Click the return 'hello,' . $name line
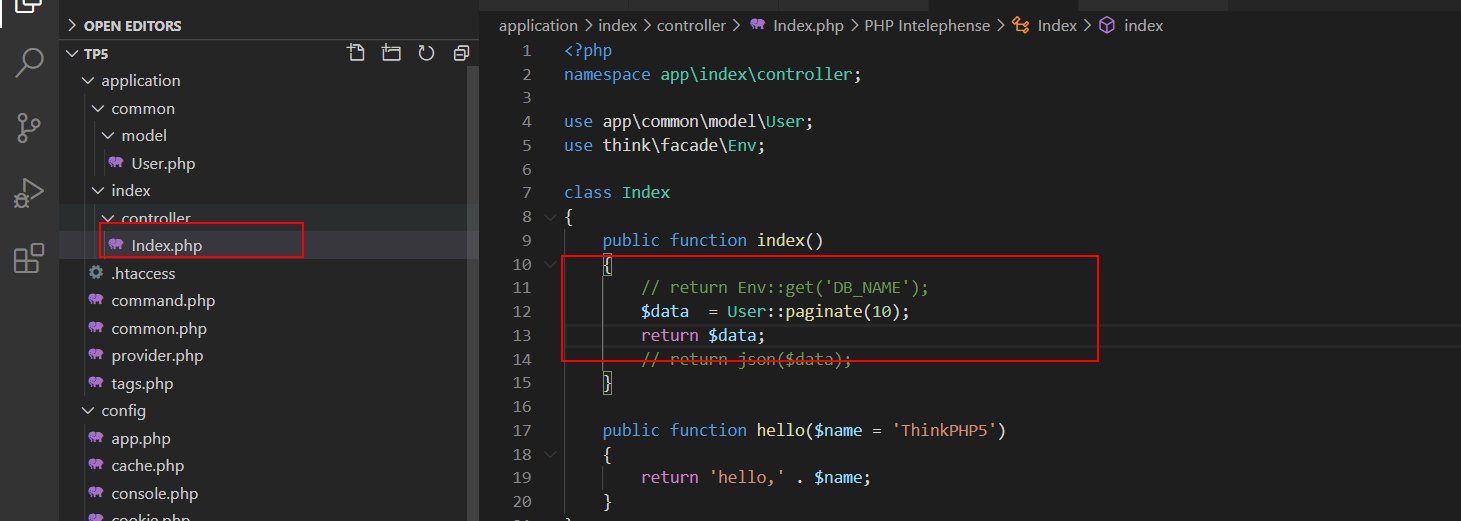 point(756,478)
